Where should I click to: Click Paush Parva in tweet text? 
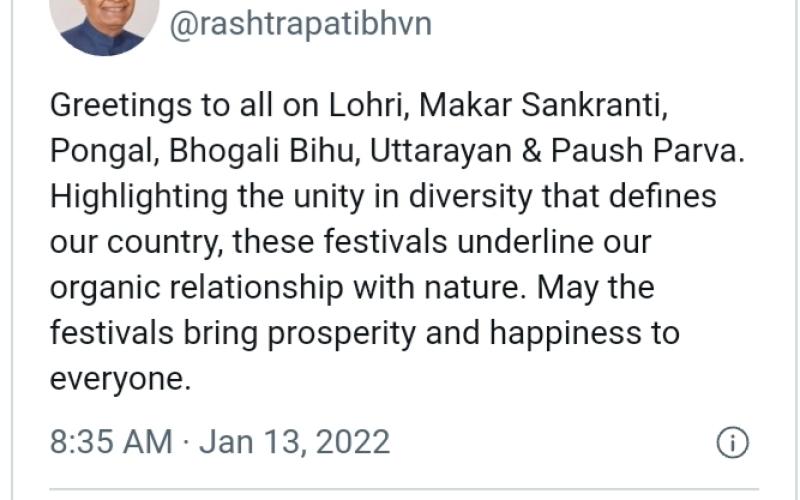coord(648,151)
